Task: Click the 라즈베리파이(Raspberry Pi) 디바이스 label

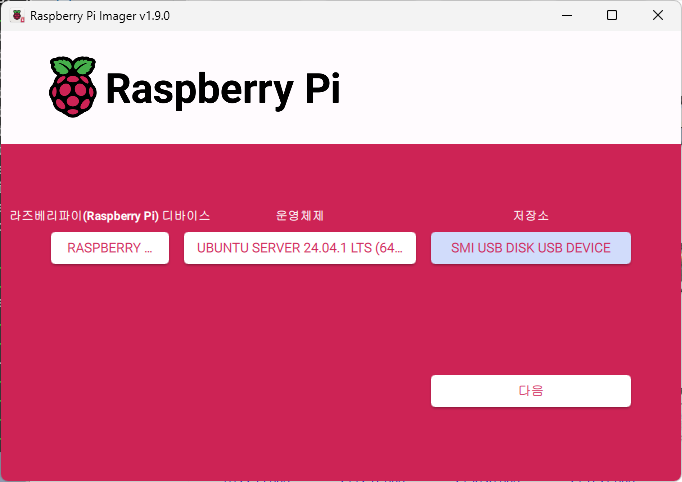Action: click(x=110, y=216)
